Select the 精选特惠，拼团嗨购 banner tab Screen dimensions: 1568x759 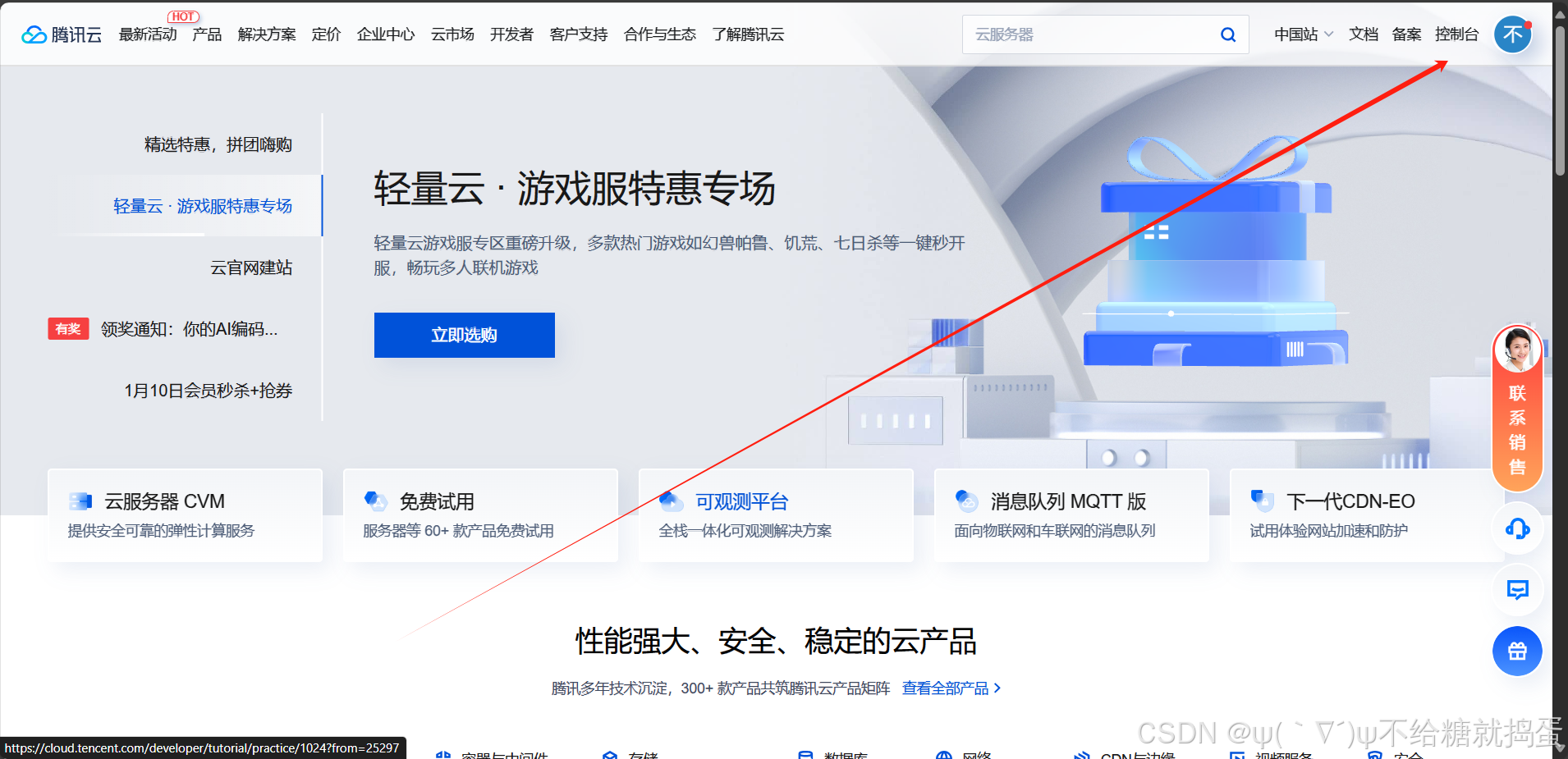218,144
